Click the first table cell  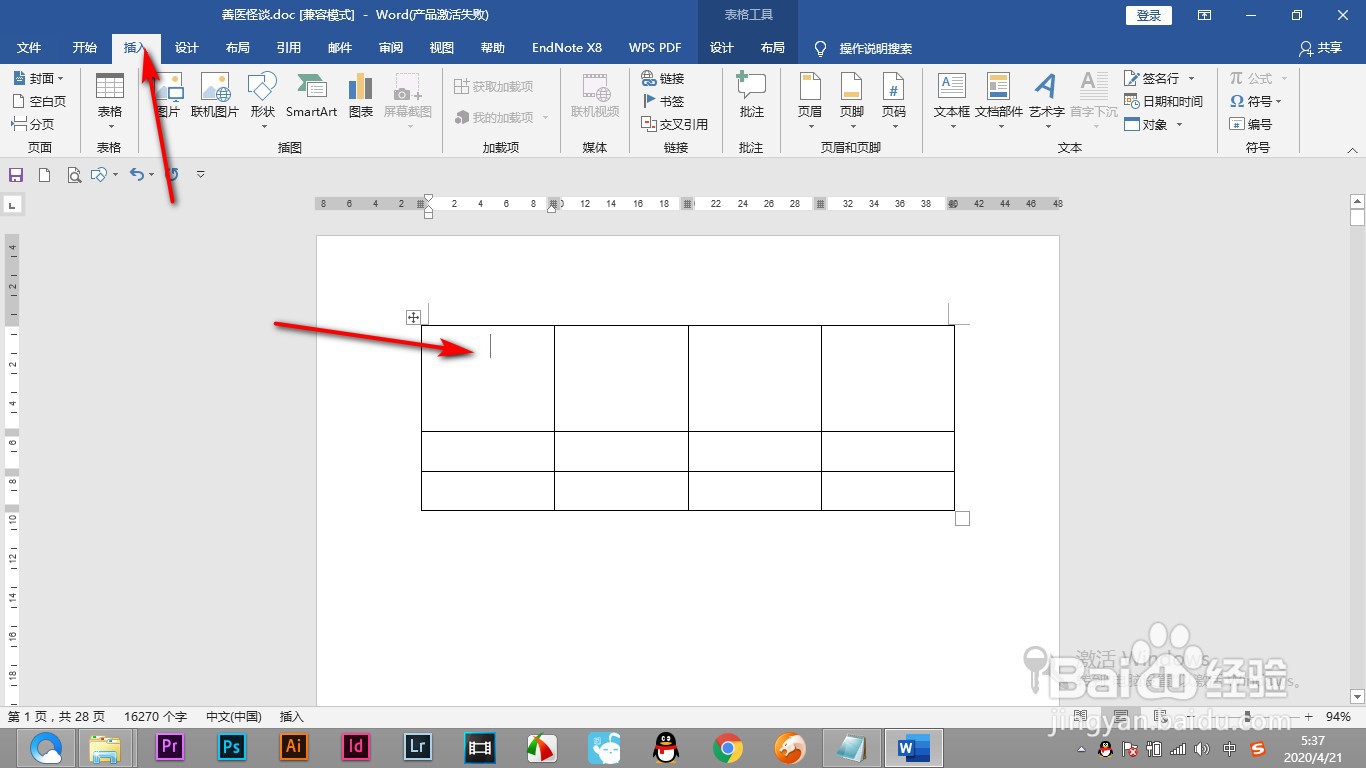[488, 378]
